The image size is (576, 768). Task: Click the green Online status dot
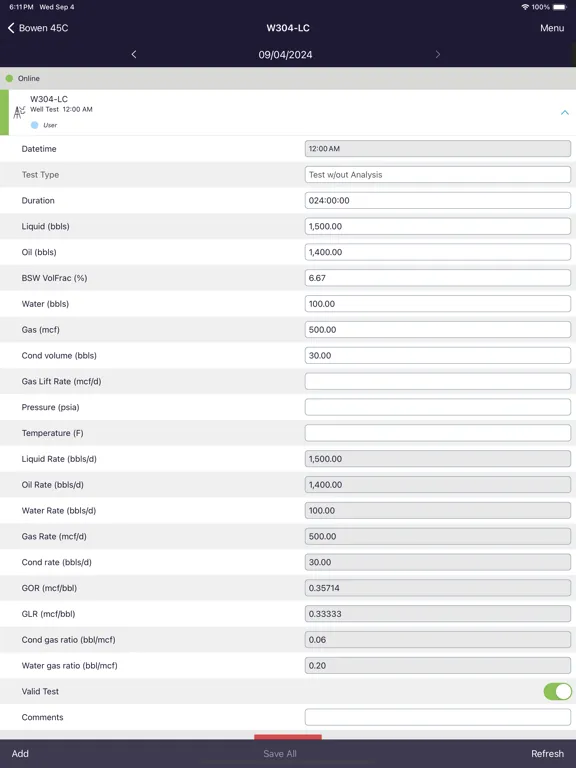tap(9, 78)
